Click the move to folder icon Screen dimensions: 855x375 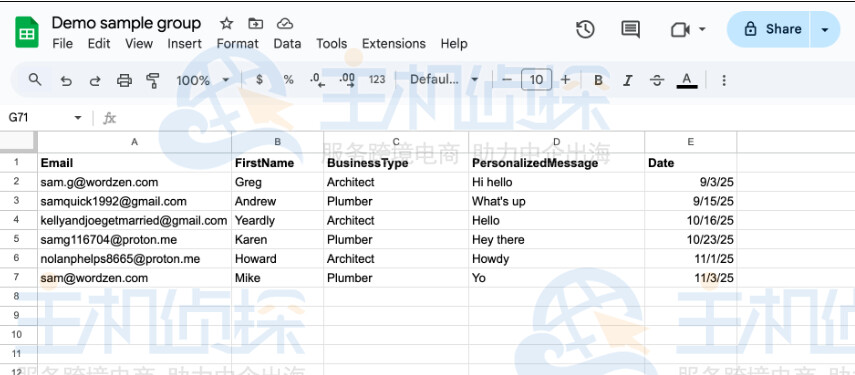click(x=255, y=23)
